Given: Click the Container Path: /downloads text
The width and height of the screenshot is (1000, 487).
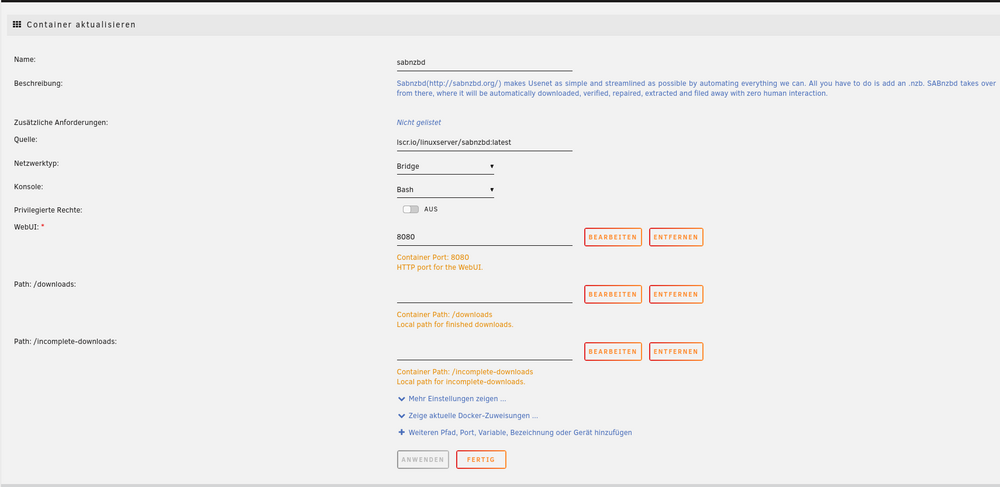Looking at the screenshot, I should point(445,315).
